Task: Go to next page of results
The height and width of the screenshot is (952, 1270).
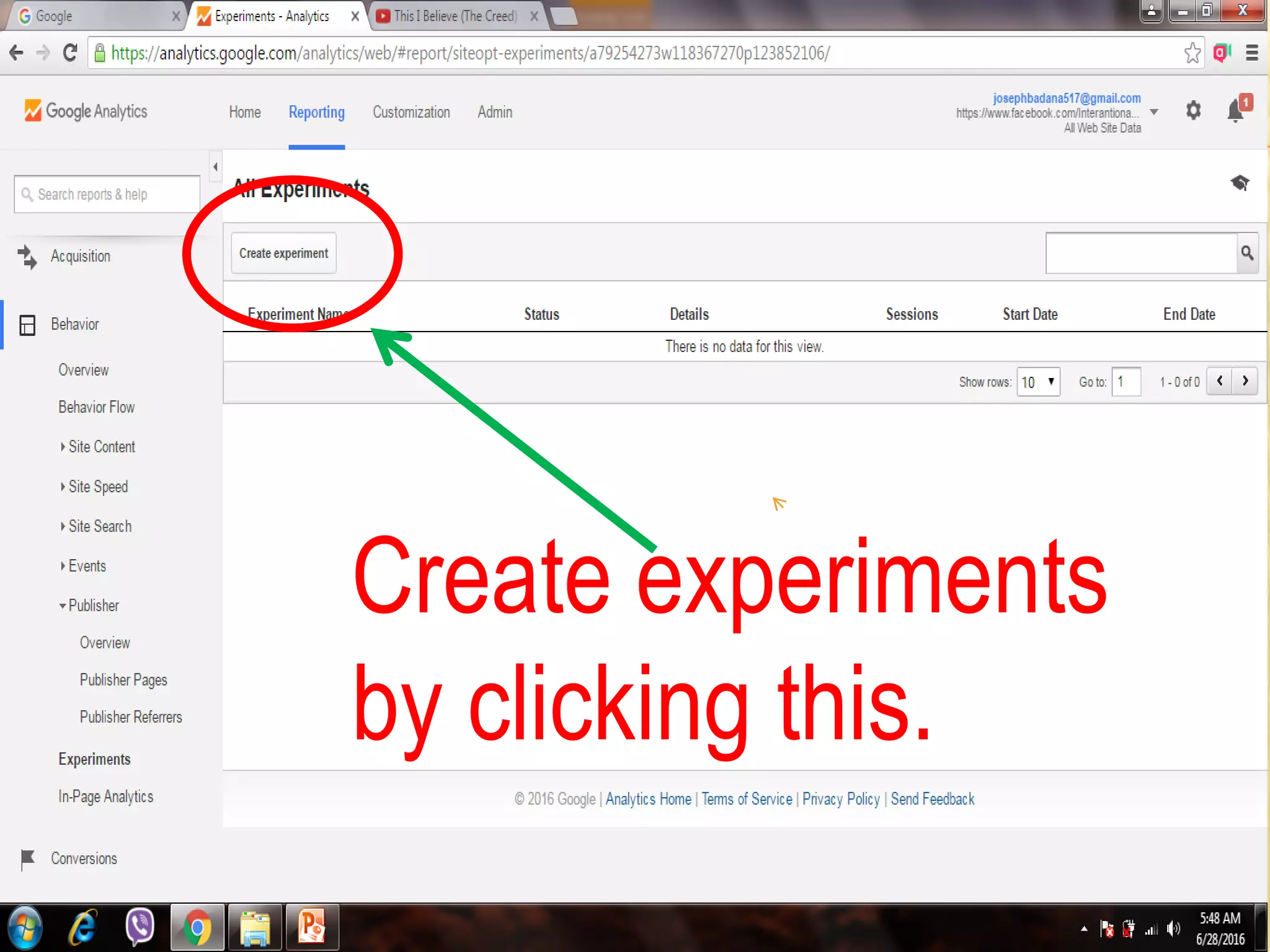Action: [x=1245, y=381]
